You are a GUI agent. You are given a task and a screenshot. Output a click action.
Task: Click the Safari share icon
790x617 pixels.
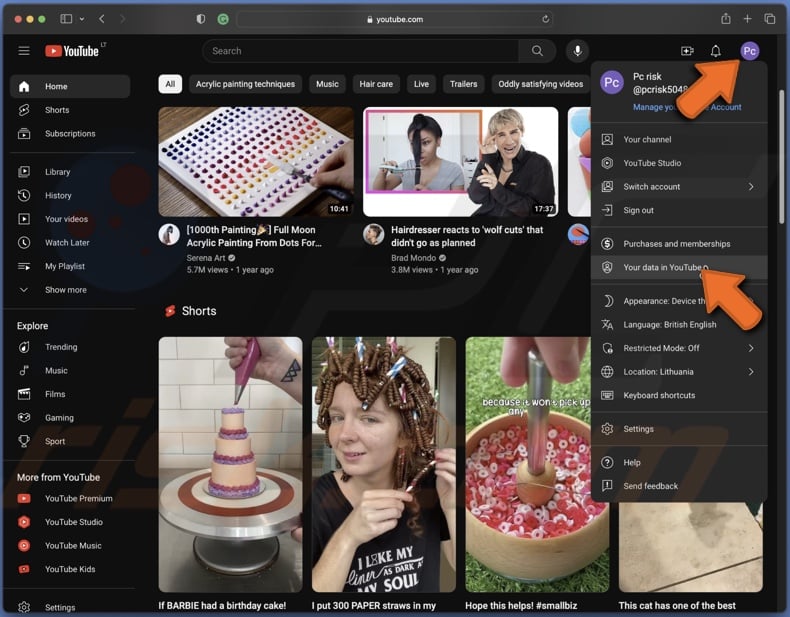click(x=726, y=19)
